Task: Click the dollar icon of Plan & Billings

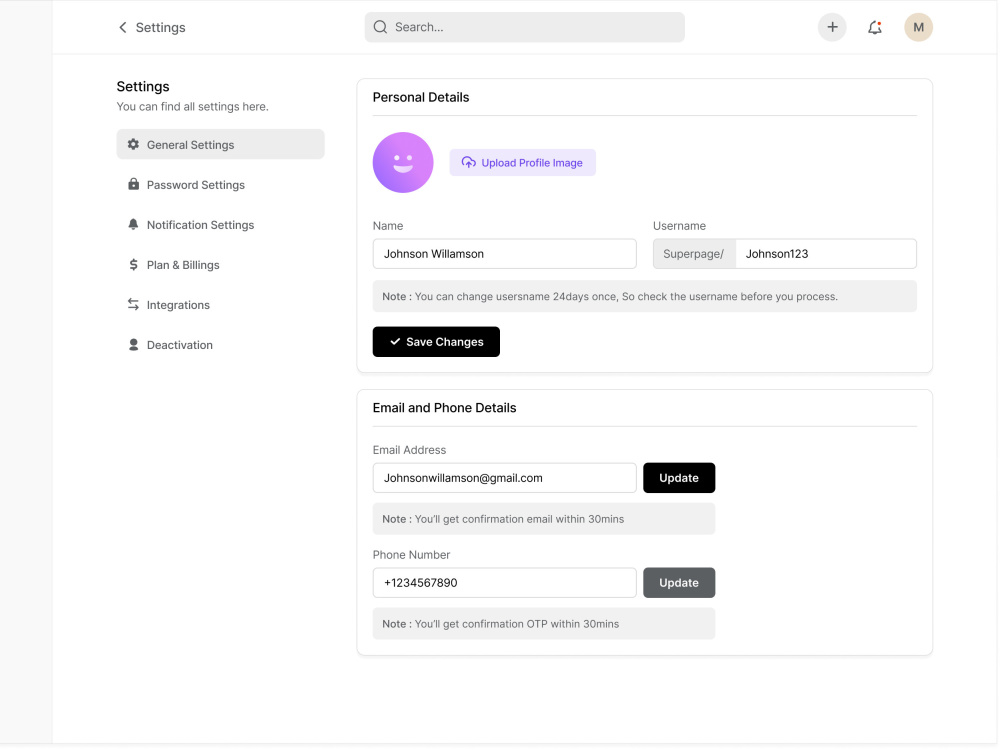Action: 133,265
